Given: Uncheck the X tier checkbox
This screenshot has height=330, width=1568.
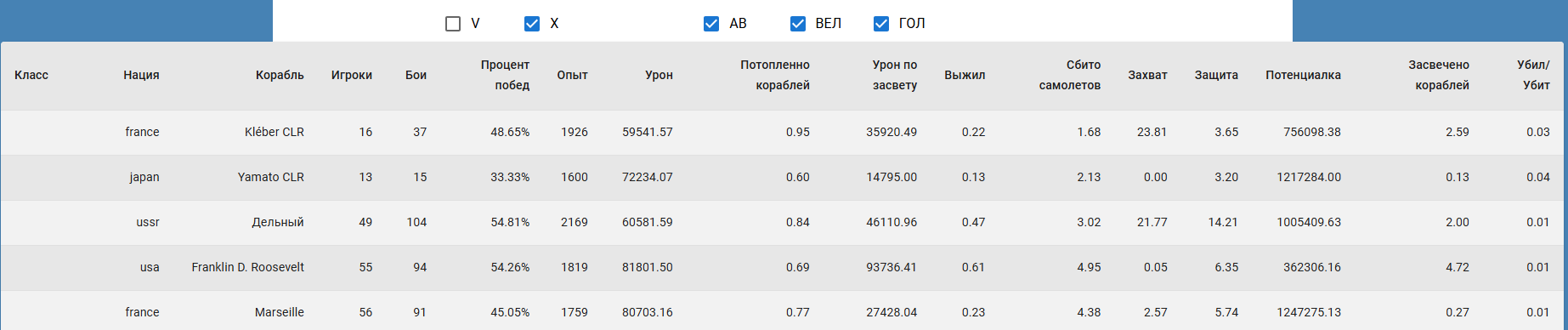Looking at the screenshot, I should click(532, 24).
